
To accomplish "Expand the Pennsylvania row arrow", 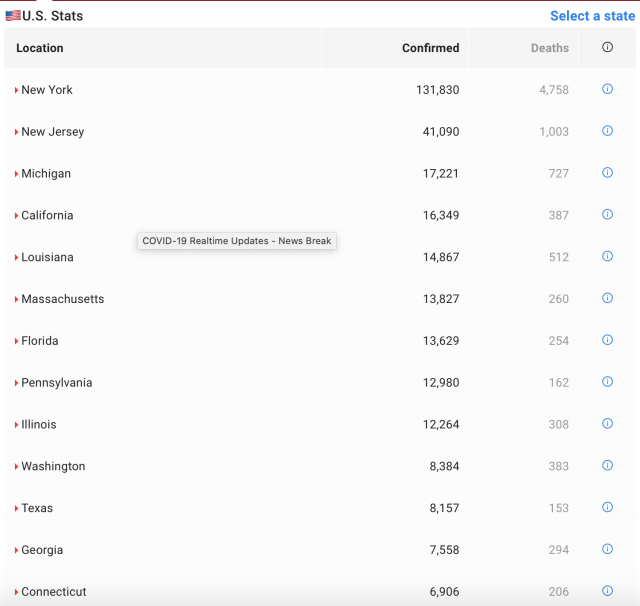I will 17,383.
